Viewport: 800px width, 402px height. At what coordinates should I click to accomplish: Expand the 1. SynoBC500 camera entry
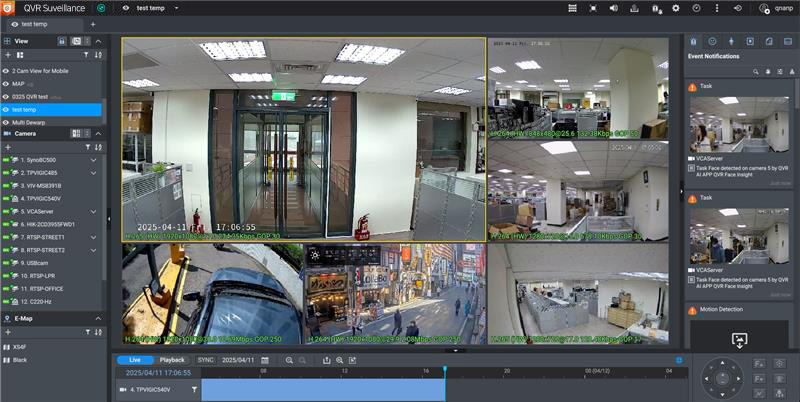93,160
